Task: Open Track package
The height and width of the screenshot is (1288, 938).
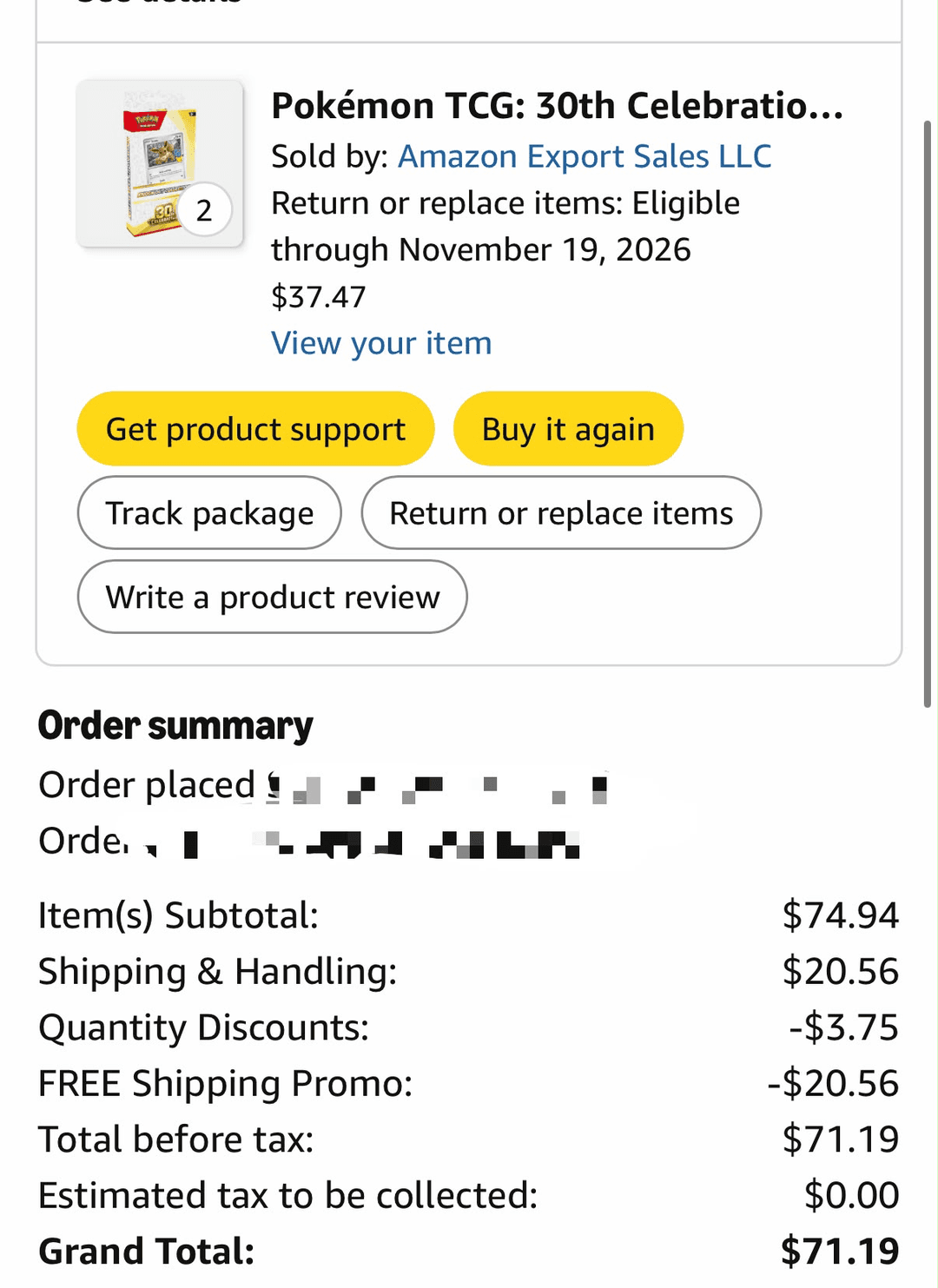Action: [x=209, y=512]
